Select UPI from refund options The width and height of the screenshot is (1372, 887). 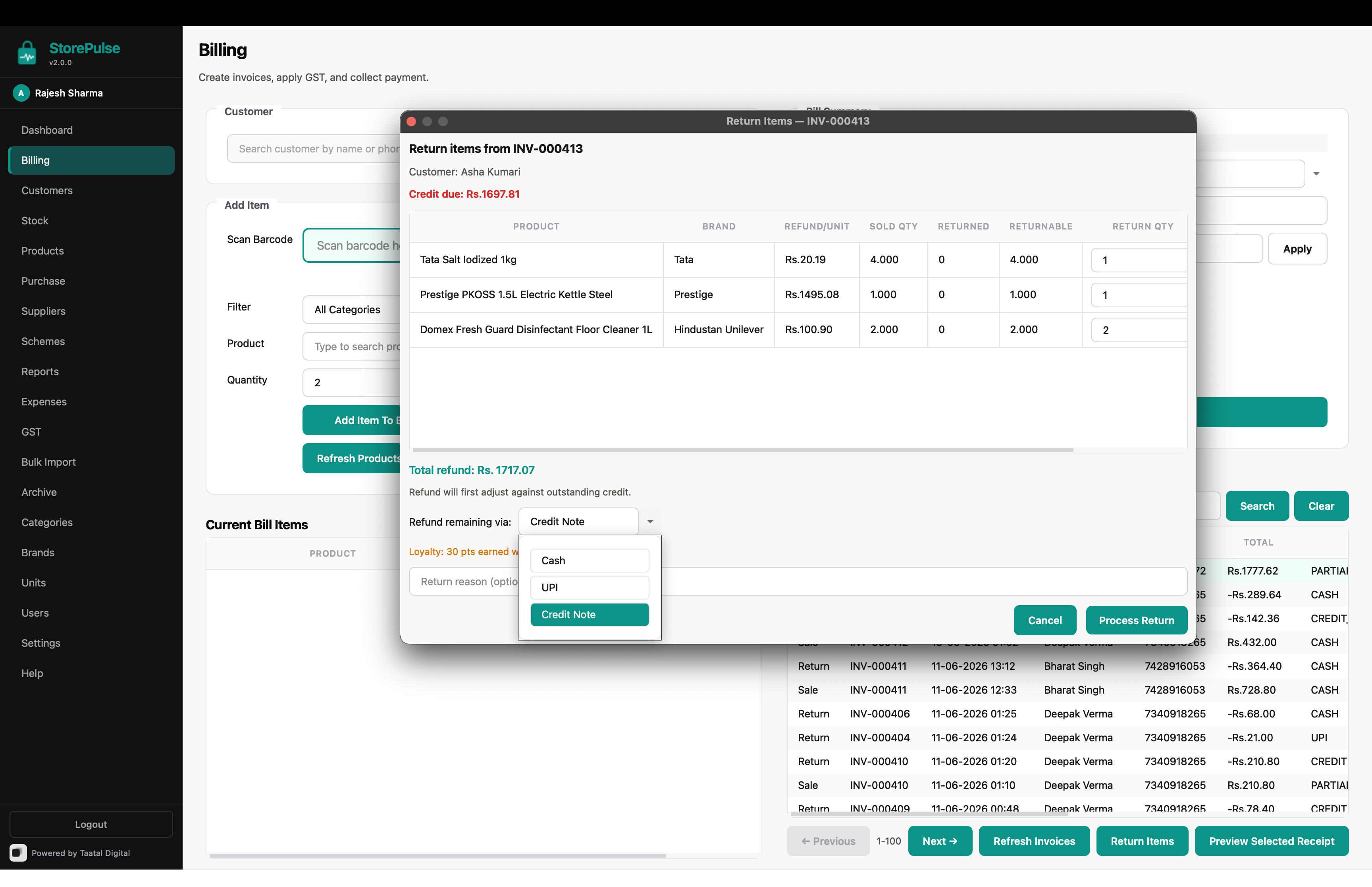(590, 588)
